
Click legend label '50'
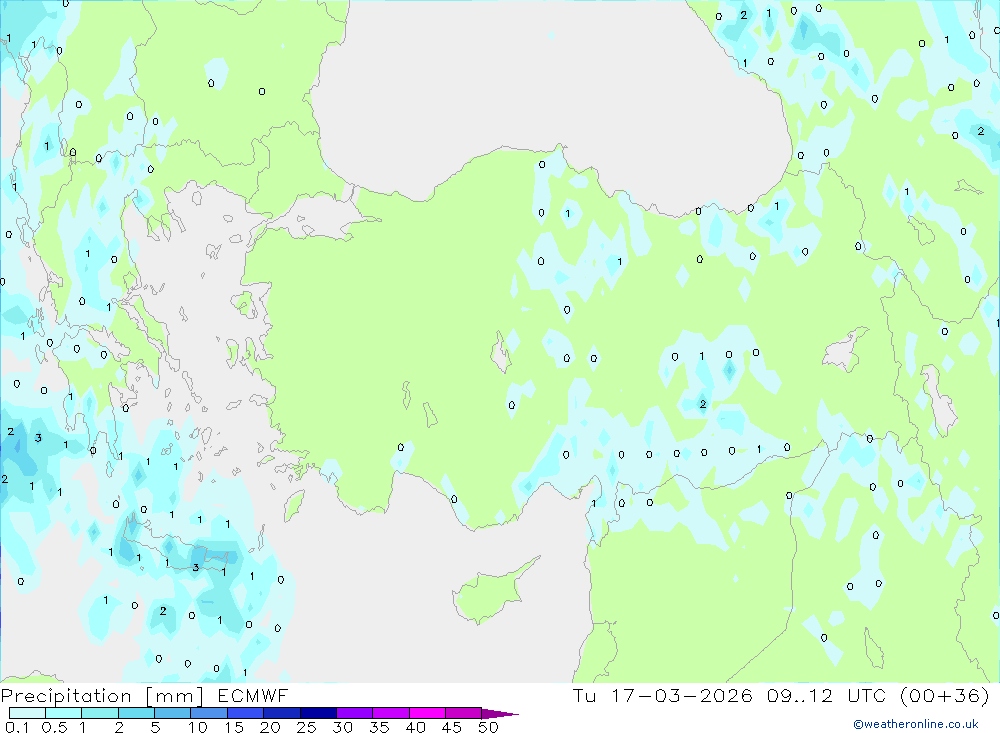[x=488, y=727]
